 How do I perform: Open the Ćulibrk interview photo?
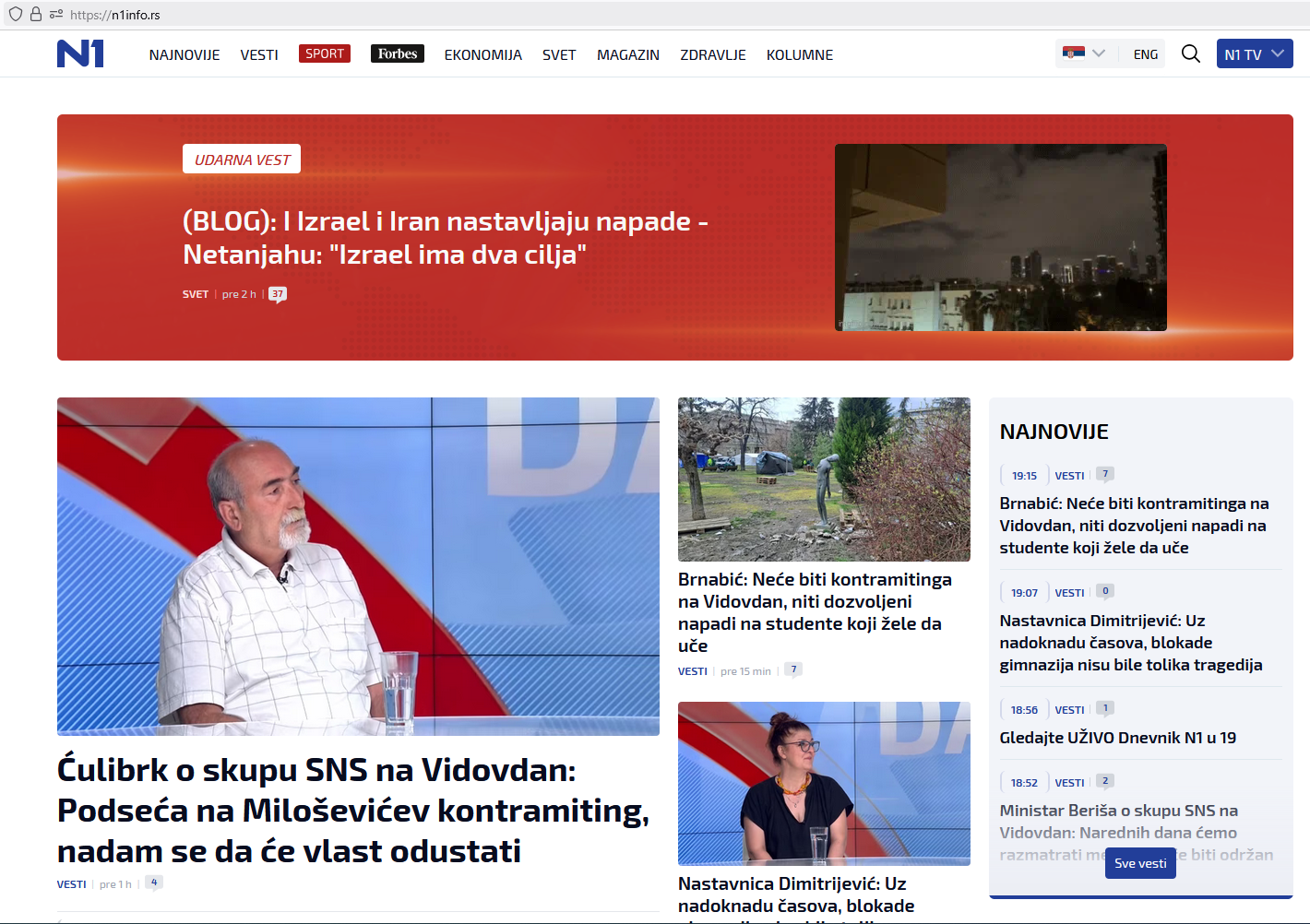coord(358,566)
